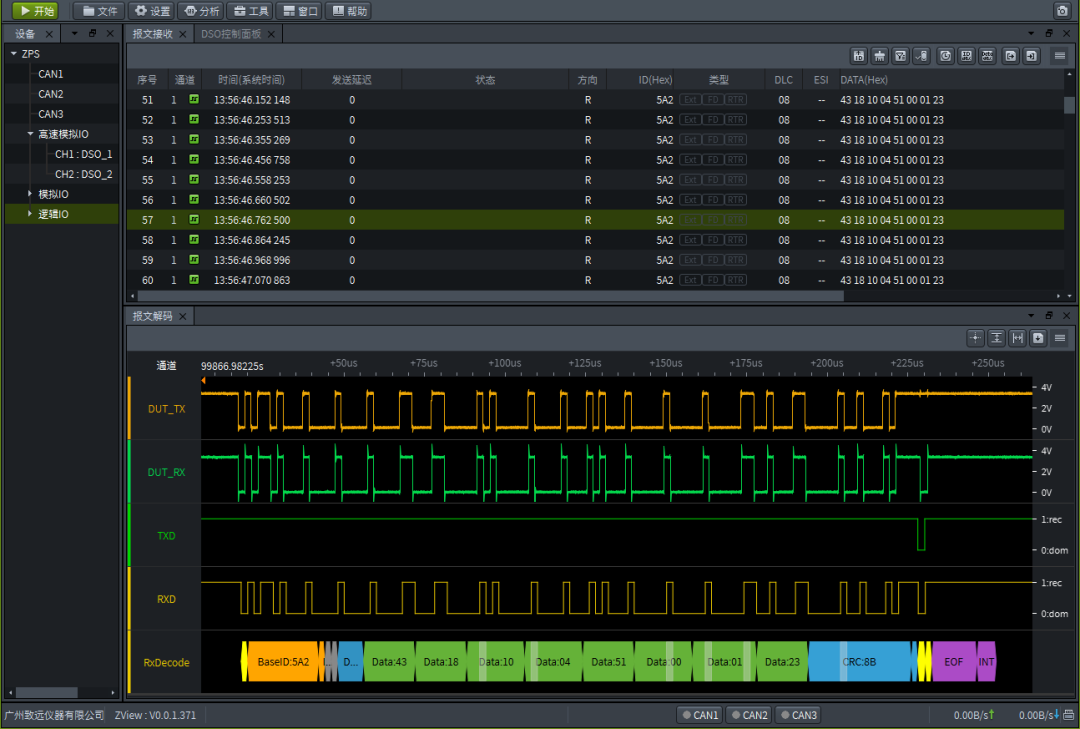Screen dimensions: 1080x729
Task: Click the status bar network icon at far right
Action: pyautogui.click(x=1068, y=715)
